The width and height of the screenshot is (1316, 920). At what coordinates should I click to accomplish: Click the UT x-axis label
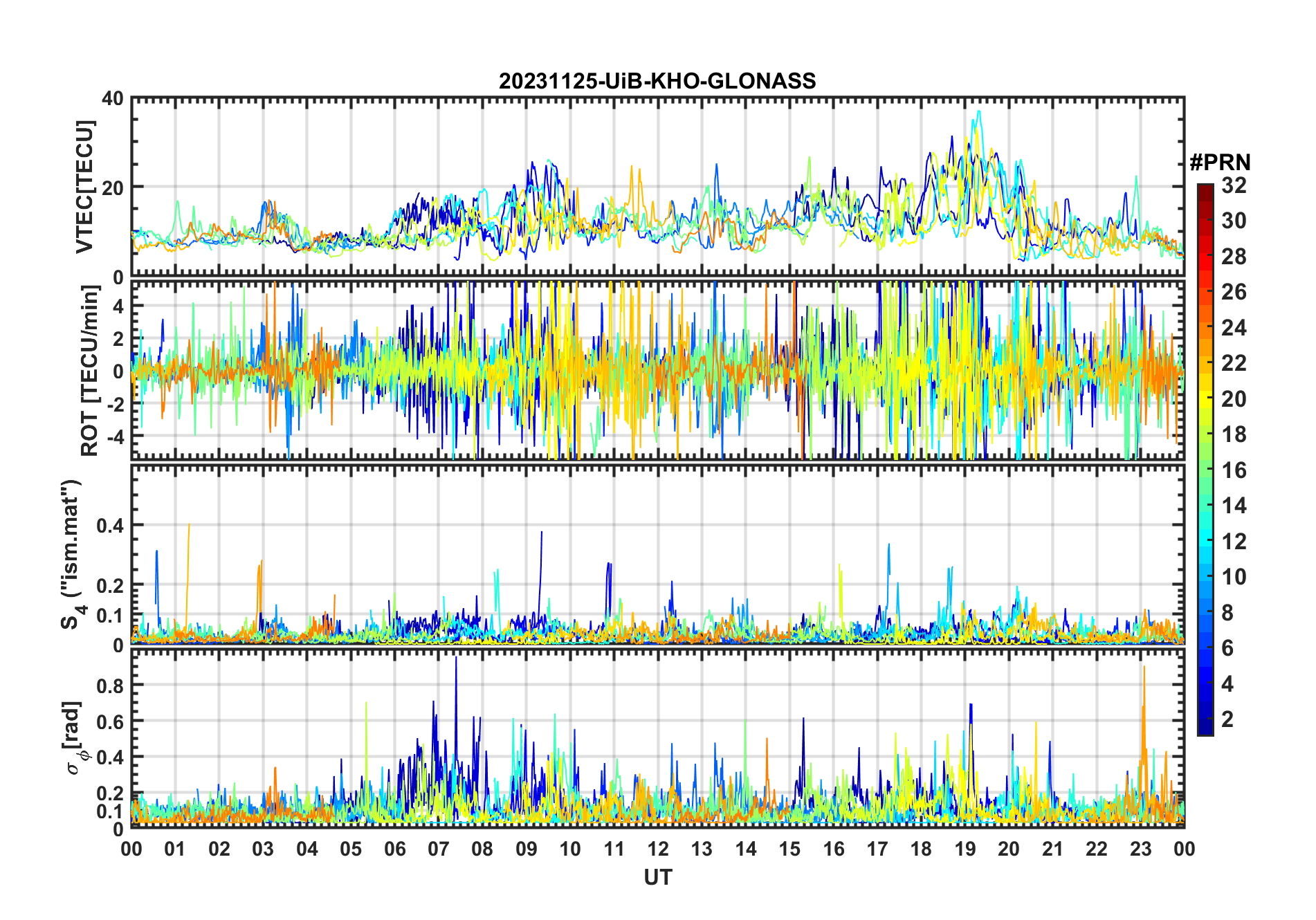click(658, 878)
